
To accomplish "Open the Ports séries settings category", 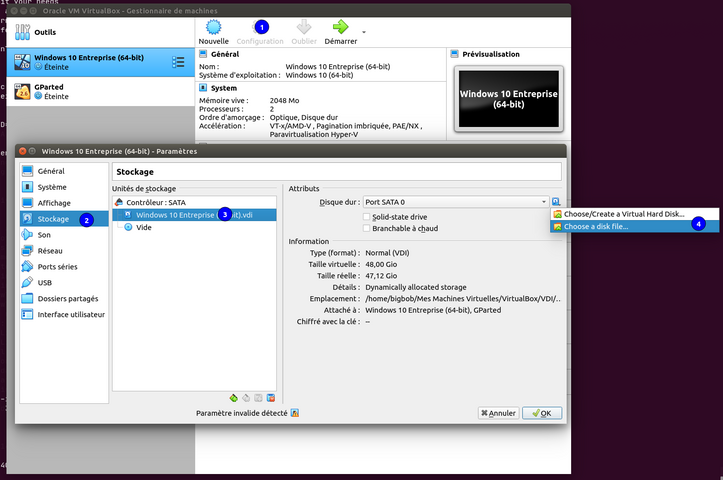I will pyautogui.click(x=64, y=267).
